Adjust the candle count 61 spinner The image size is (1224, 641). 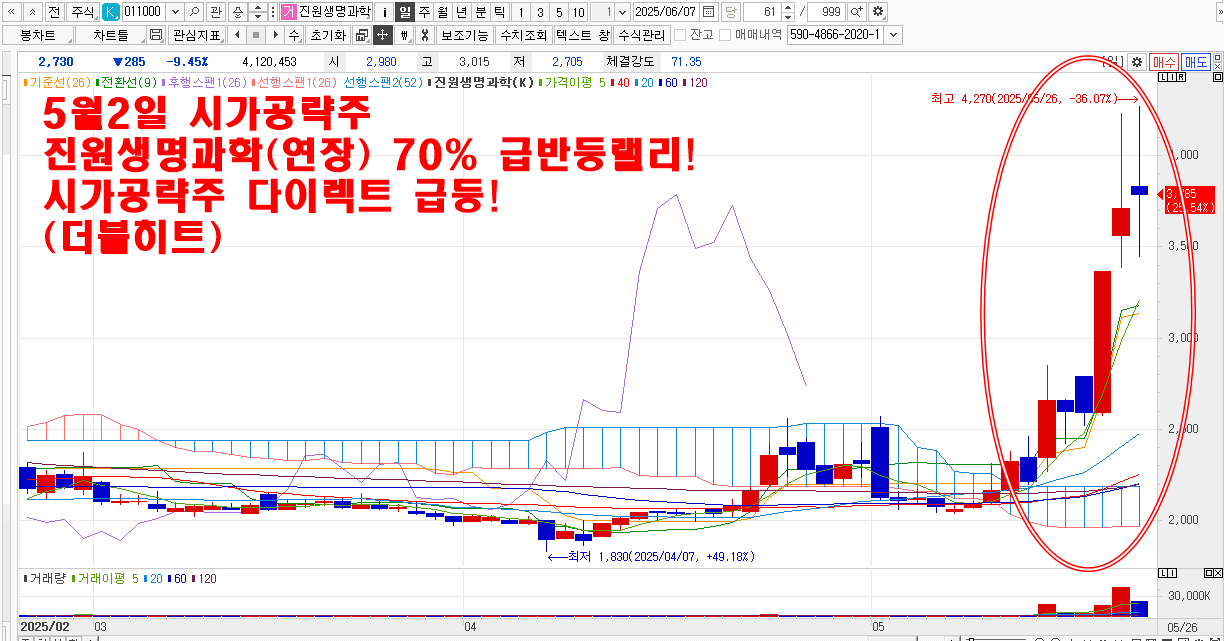coord(788,12)
